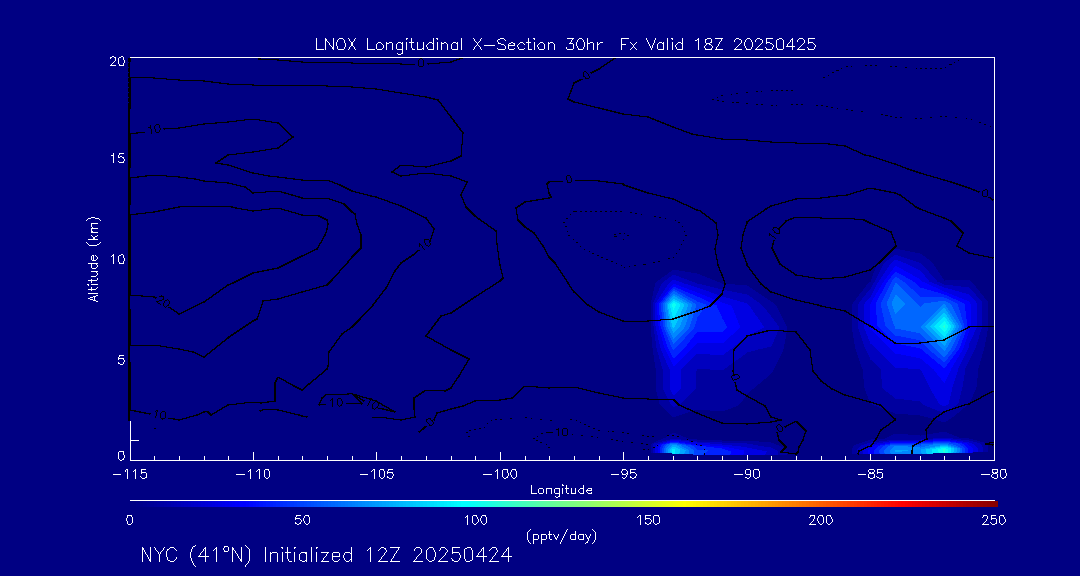1080x576 pixels.
Task: Click the cyan hotspot near -82 longitude at 6.5 km
Action: [942, 325]
